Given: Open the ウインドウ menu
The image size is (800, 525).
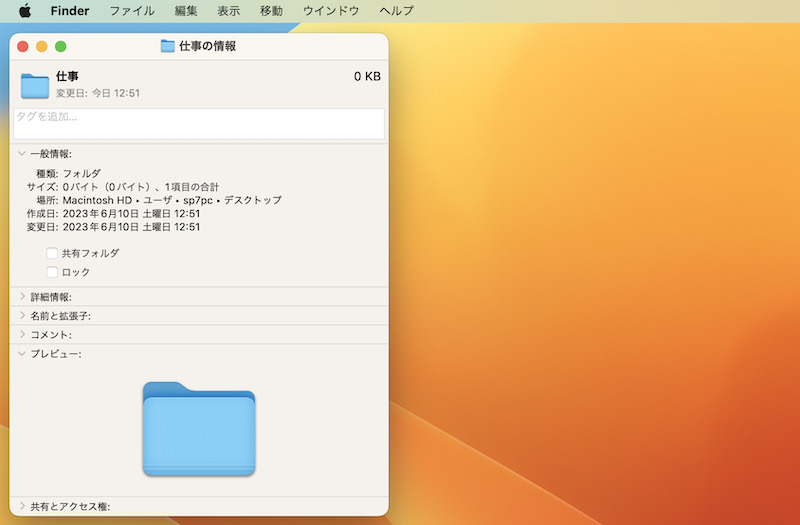Looking at the screenshot, I should point(331,11).
